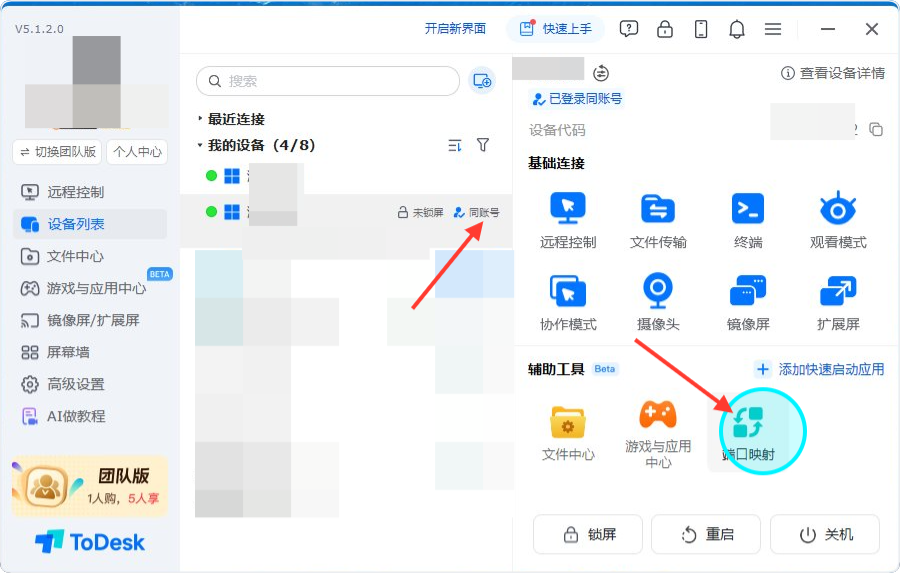This screenshot has height=573, width=900.
Task: Open the device sort options
Action: 455,145
